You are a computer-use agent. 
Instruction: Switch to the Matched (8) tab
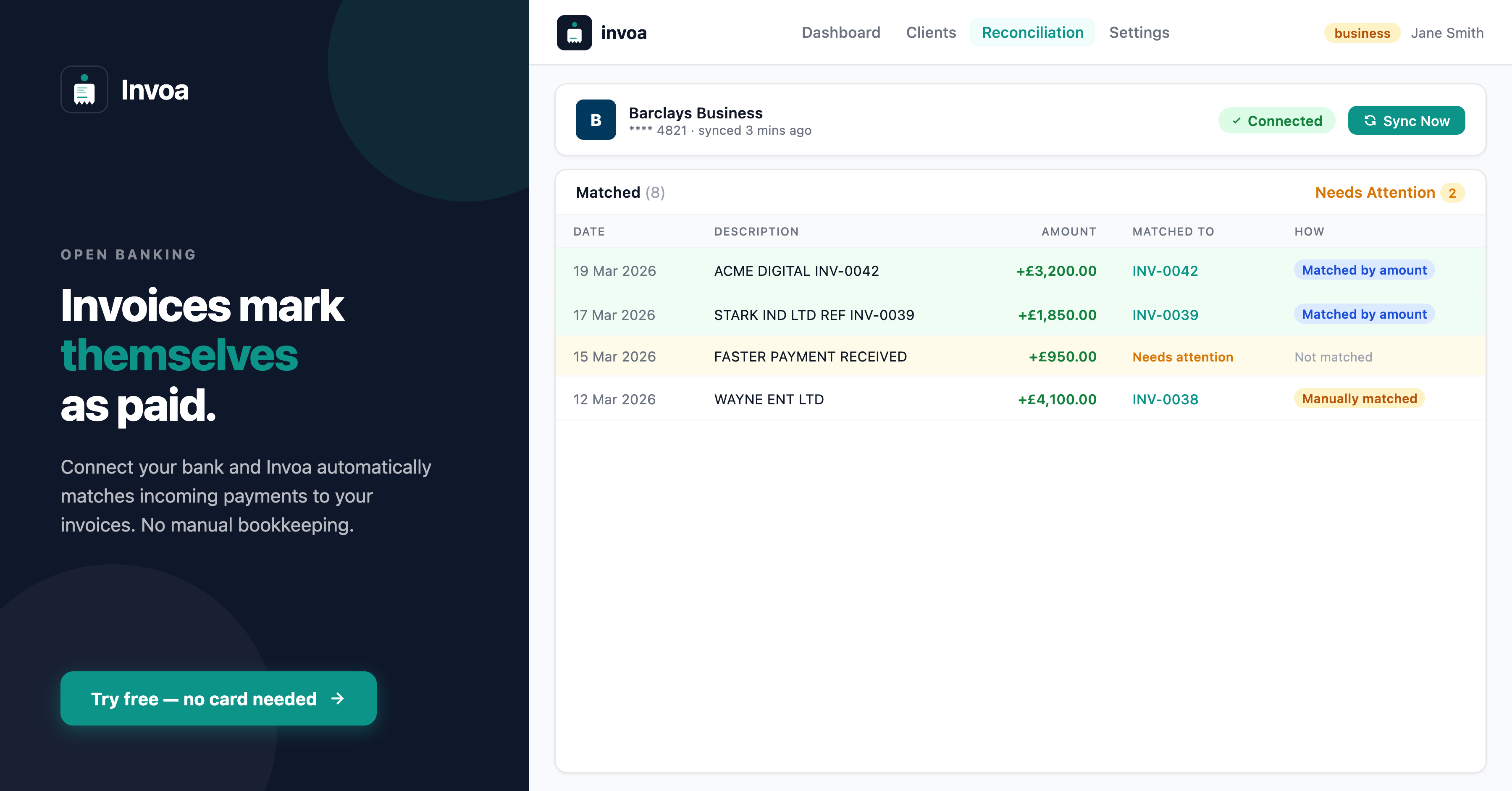point(620,192)
